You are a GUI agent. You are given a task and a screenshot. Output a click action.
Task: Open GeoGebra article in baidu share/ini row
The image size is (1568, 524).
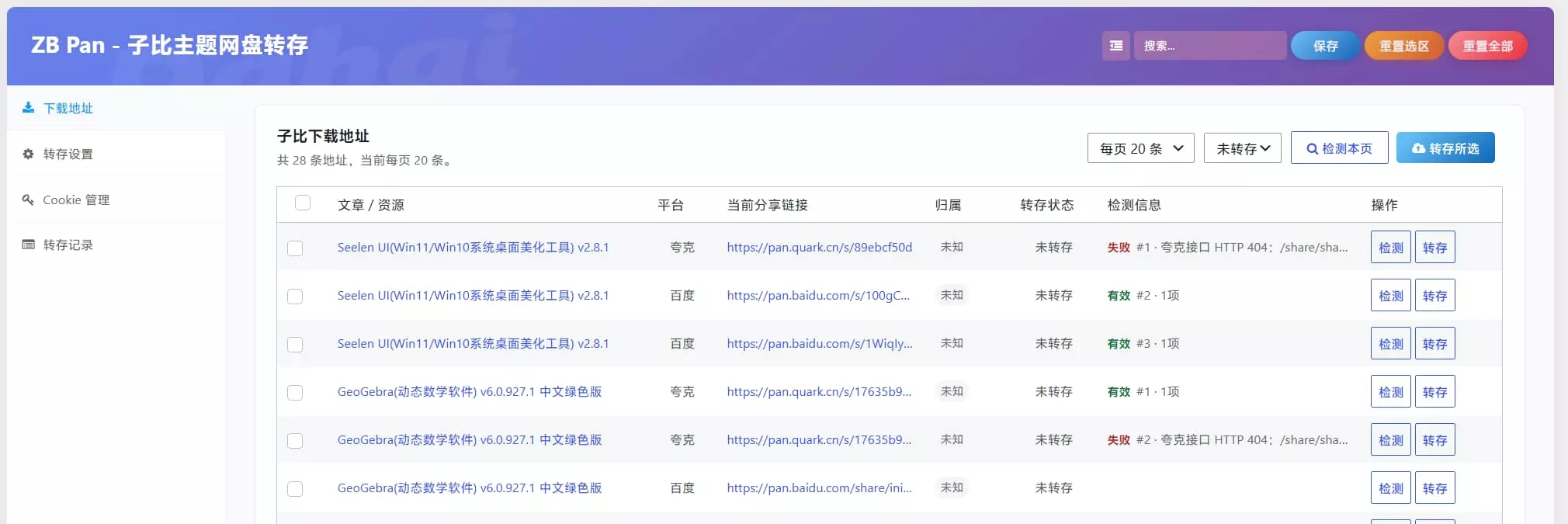tap(470, 488)
